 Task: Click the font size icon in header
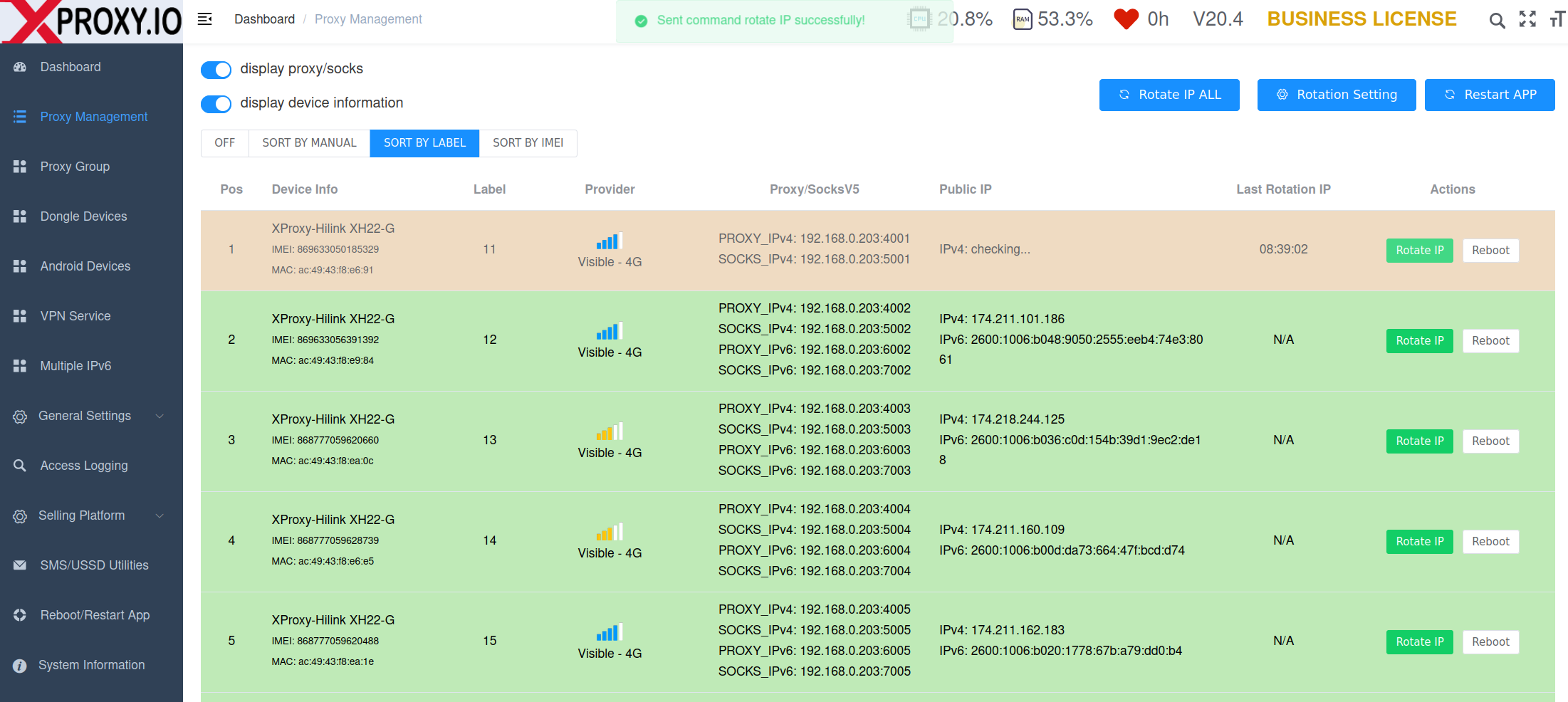point(1558,19)
